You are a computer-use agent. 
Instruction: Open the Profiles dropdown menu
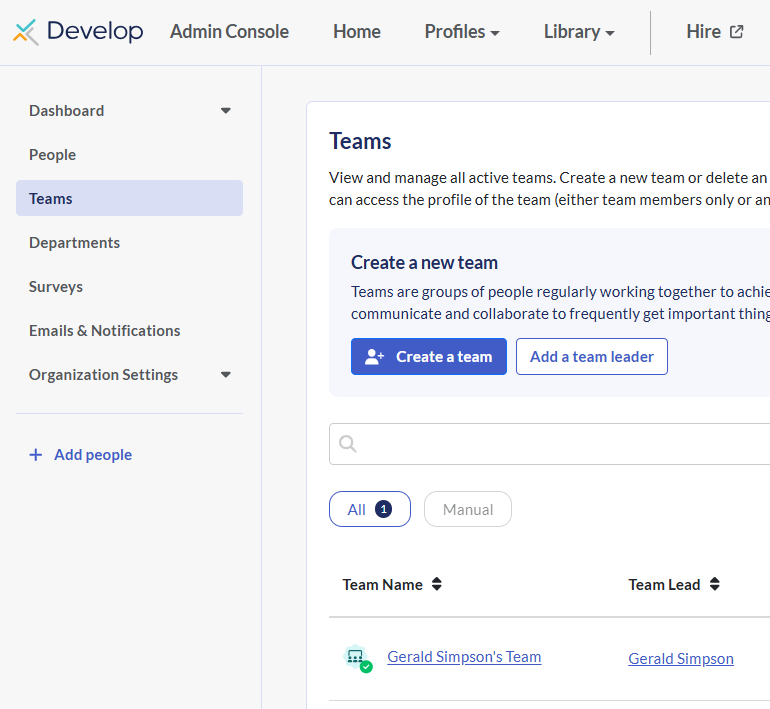(x=462, y=32)
